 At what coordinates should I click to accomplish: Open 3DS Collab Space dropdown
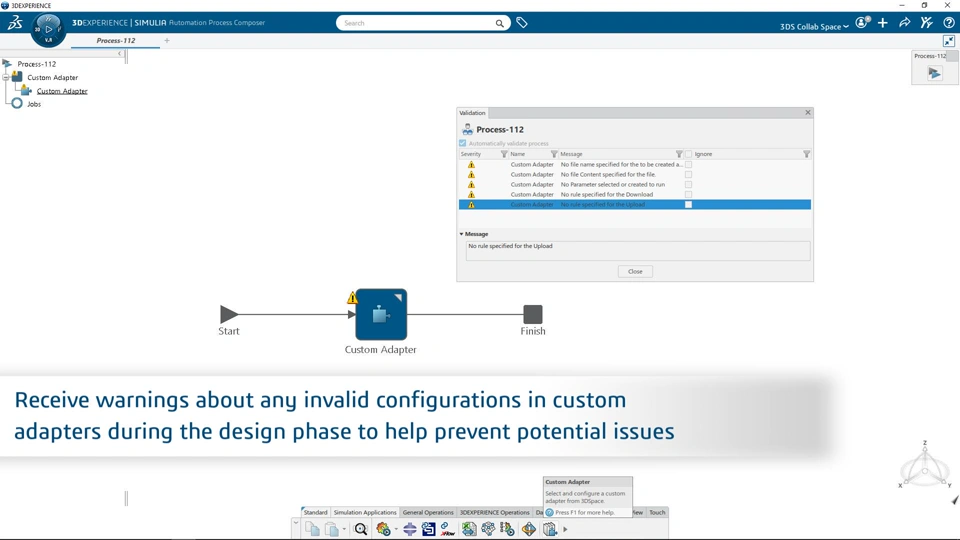point(814,26)
